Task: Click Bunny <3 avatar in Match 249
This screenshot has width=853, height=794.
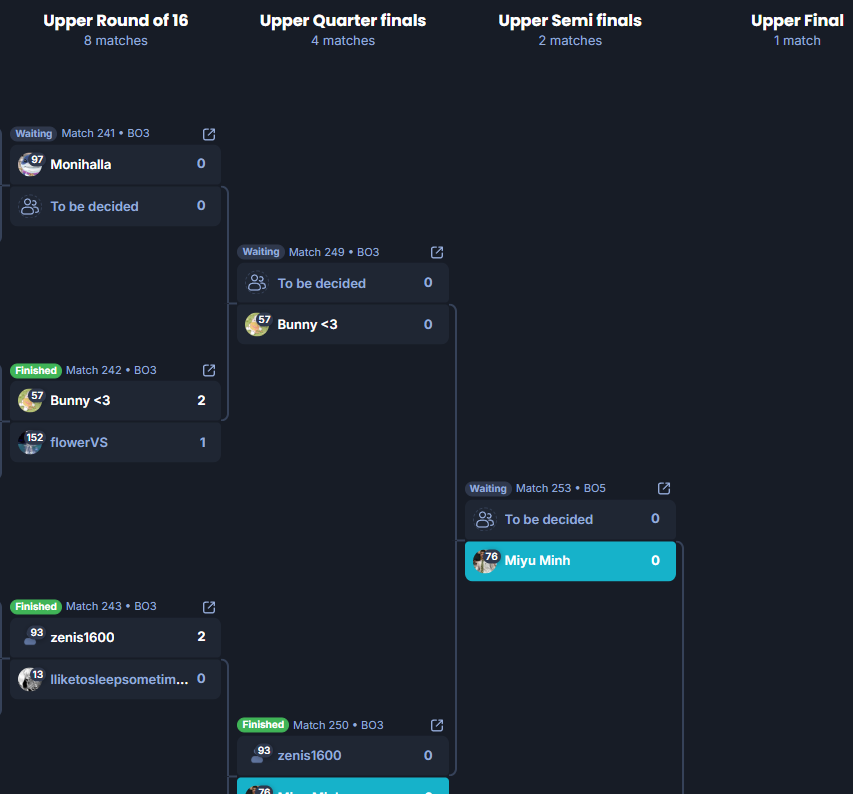Action: point(258,325)
